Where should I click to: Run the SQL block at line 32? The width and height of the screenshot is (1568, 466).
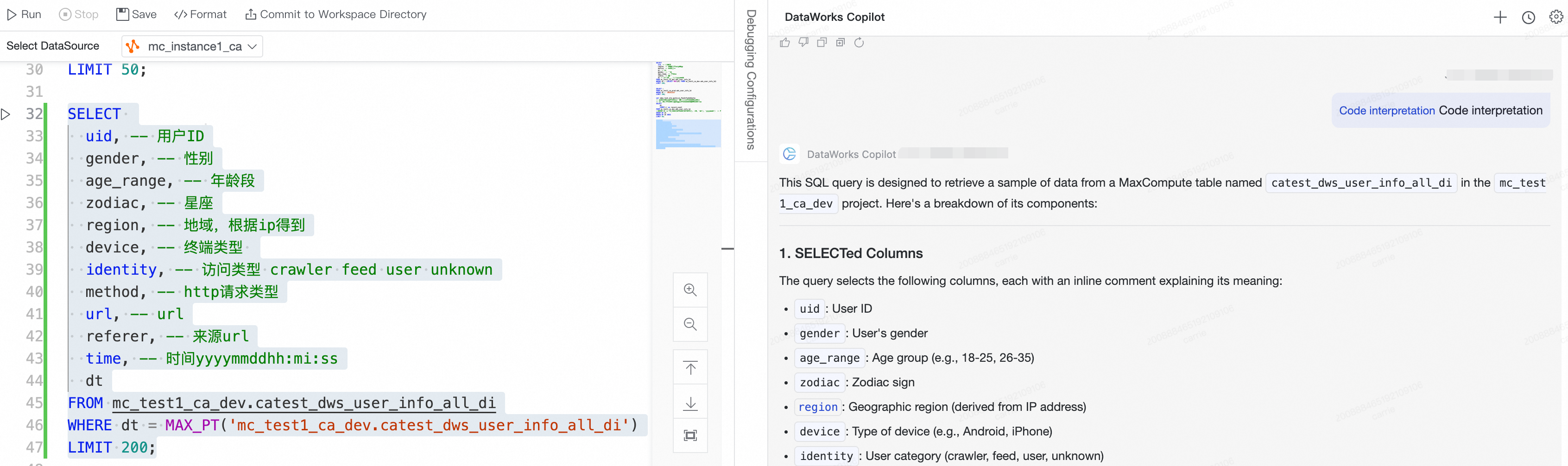coord(6,114)
